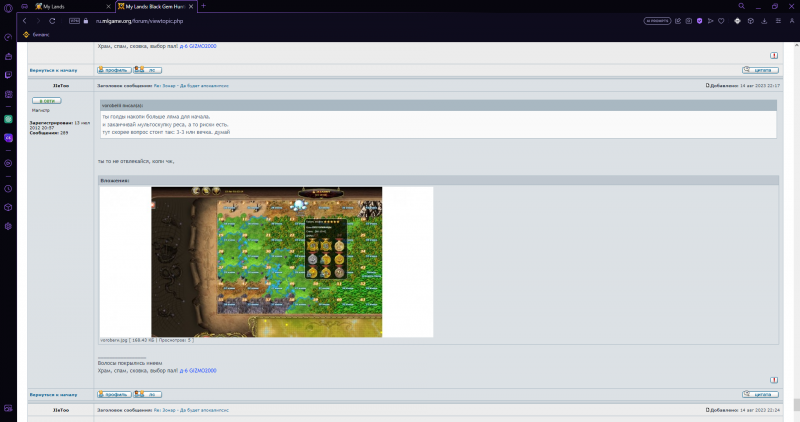Viewport: 800px width, 422px height.
Task: Click the AI Prompts button
Action: coord(657,19)
